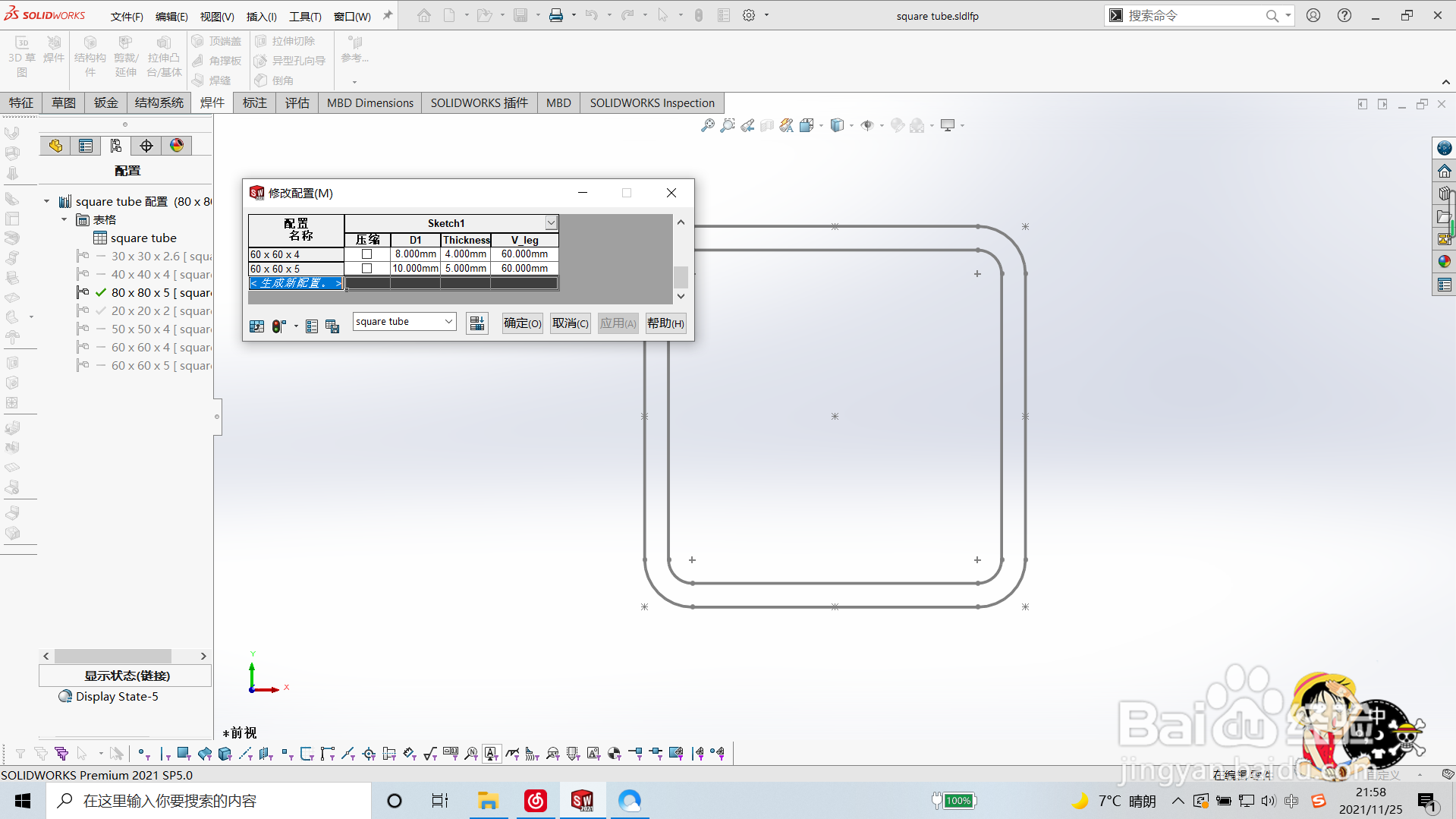Click the Save icon in top toolbar
This screenshot has height=819, width=1456.
click(520, 15)
